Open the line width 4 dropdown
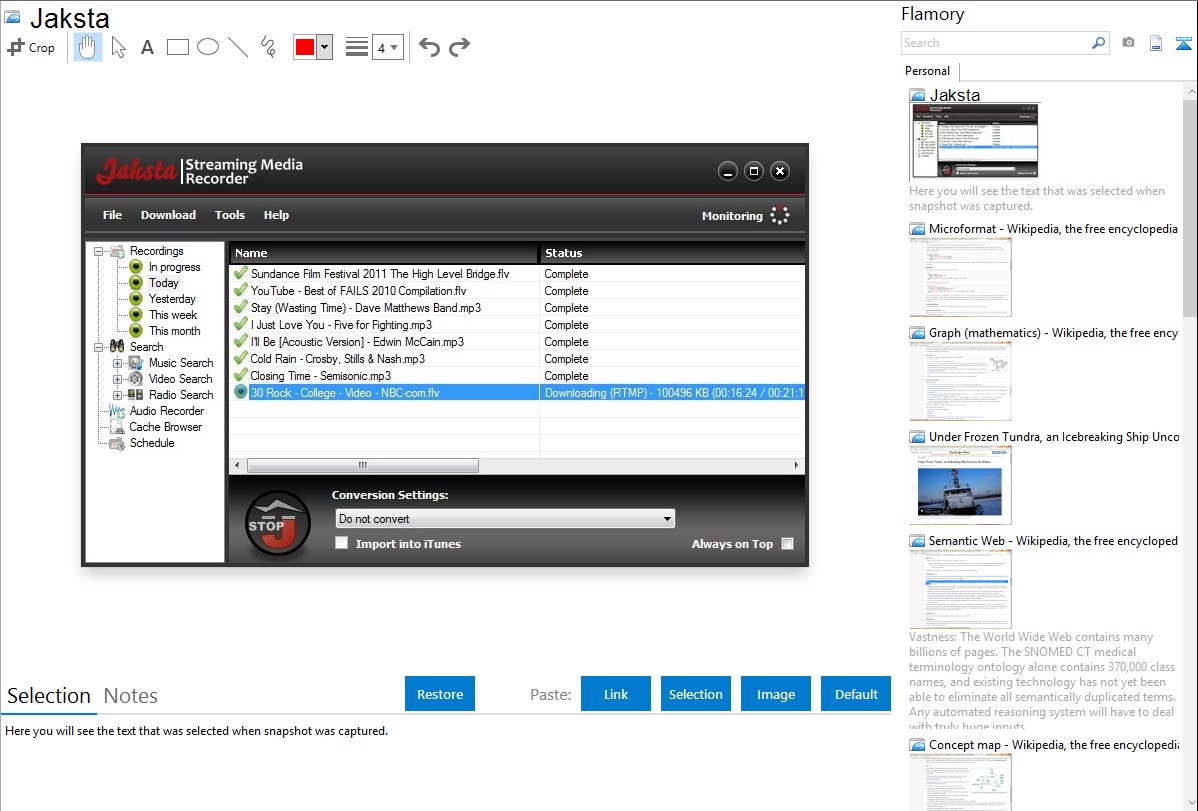1198x811 pixels. [x=388, y=47]
